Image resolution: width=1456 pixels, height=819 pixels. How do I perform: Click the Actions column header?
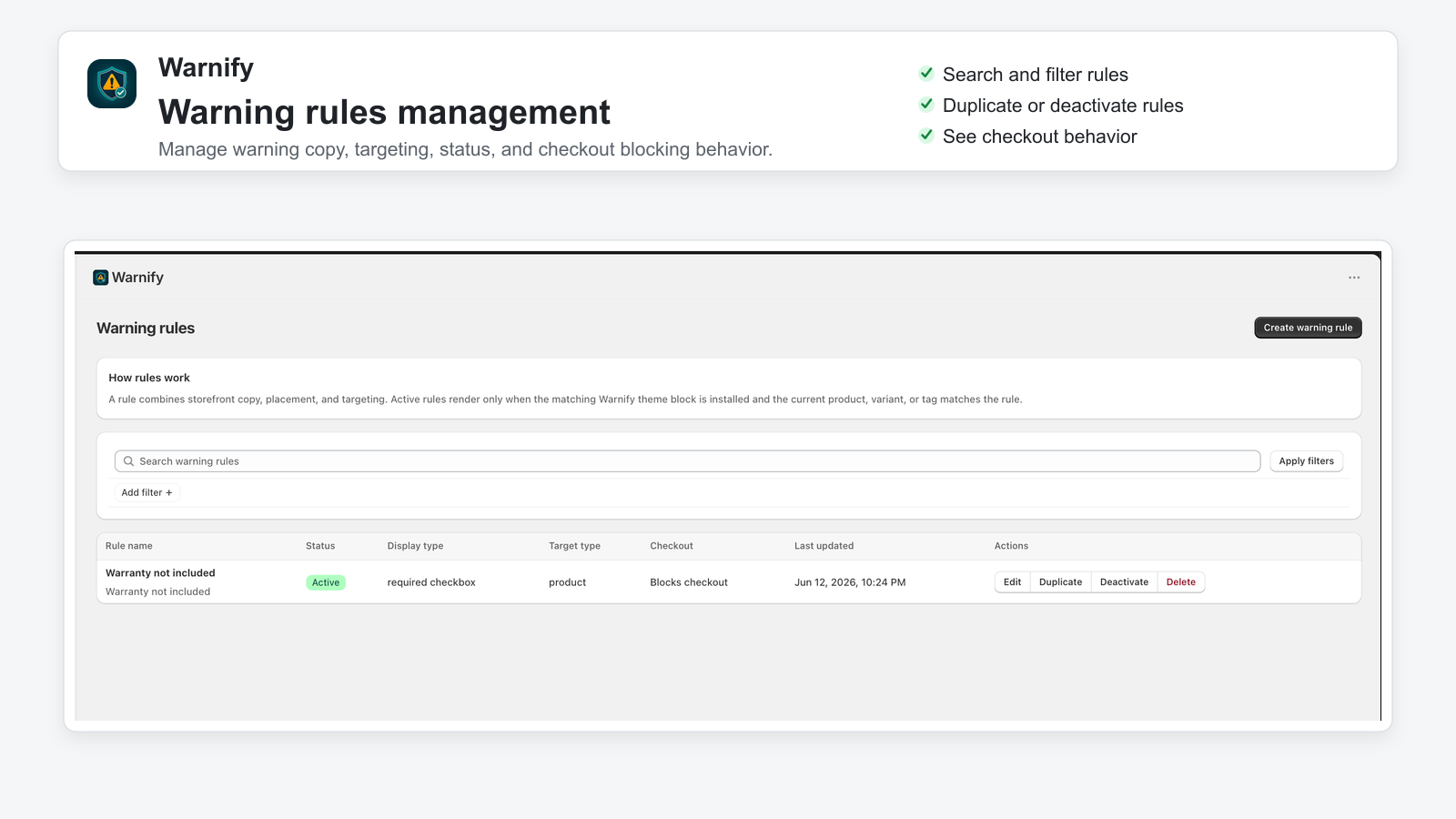(x=1011, y=546)
